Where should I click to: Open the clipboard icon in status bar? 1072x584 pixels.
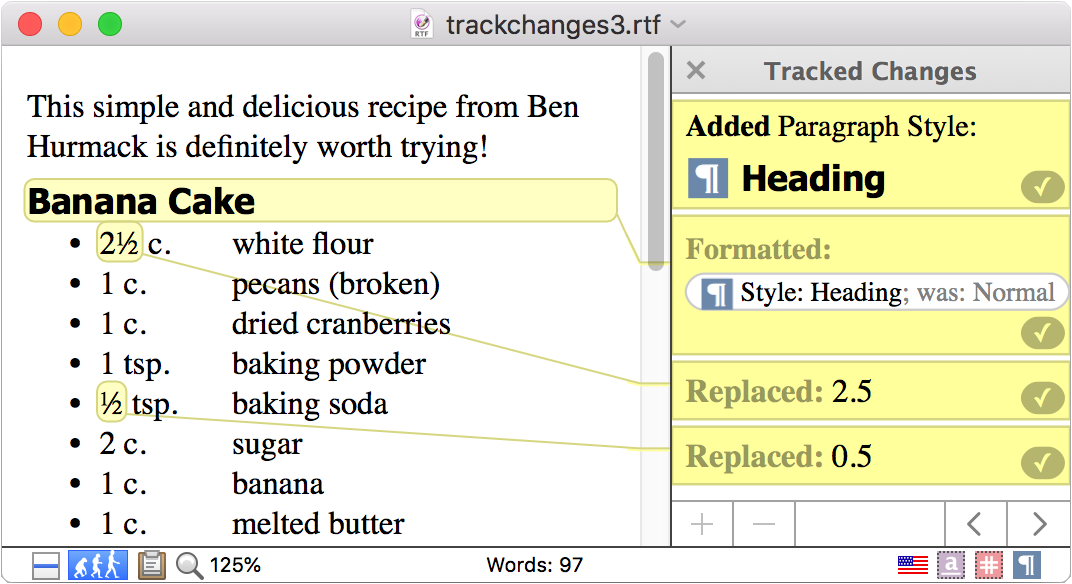[x=151, y=566]
